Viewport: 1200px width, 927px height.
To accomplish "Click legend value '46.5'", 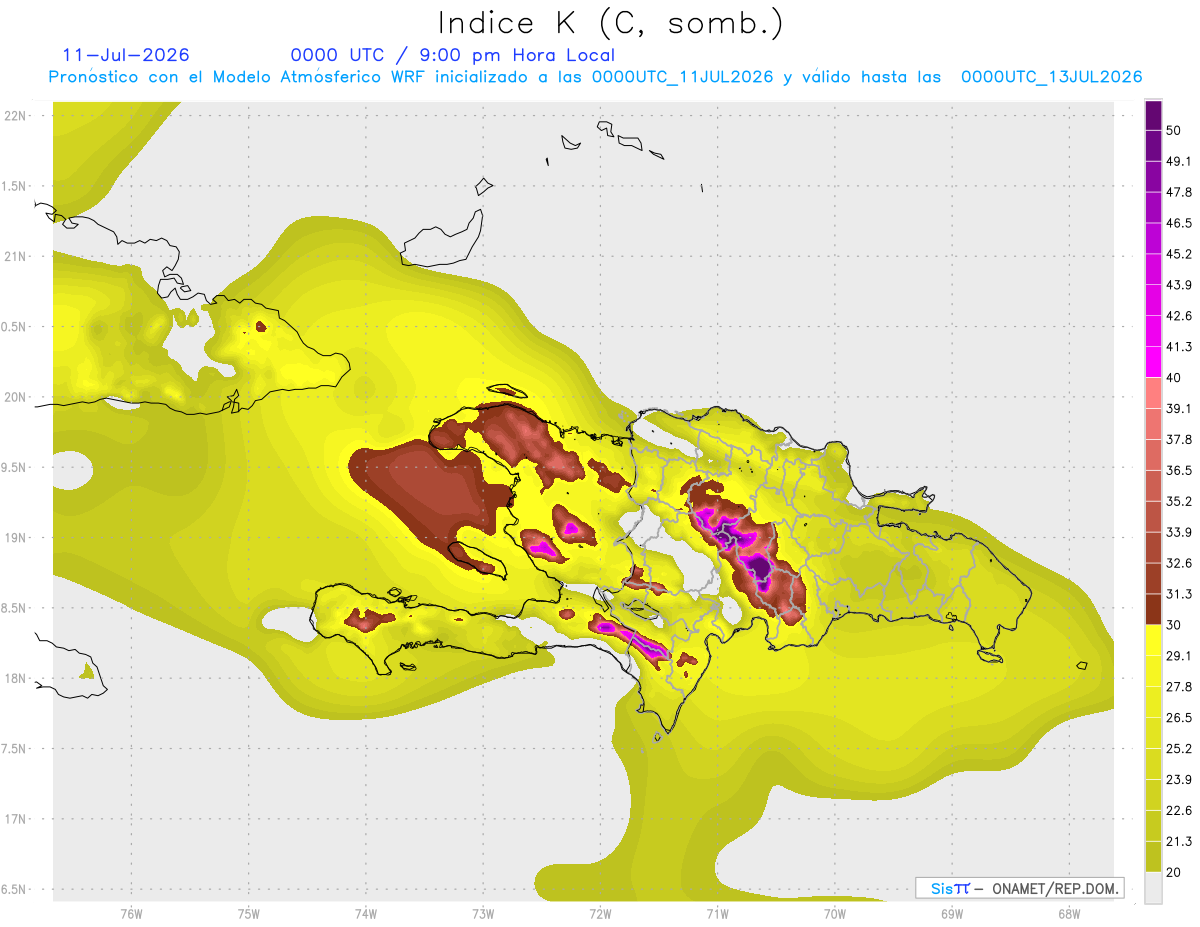I will pos(1179,223).
